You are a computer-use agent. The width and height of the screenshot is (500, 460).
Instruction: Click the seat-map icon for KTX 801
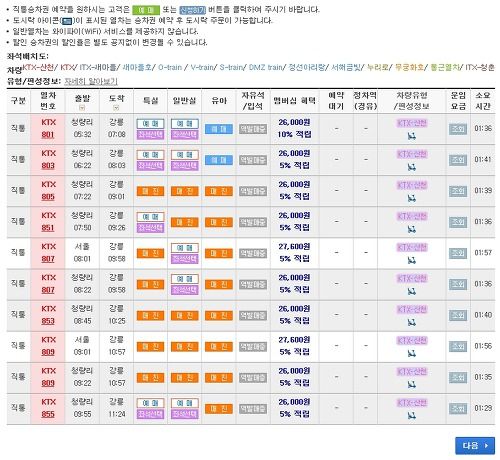pos(412,136)
